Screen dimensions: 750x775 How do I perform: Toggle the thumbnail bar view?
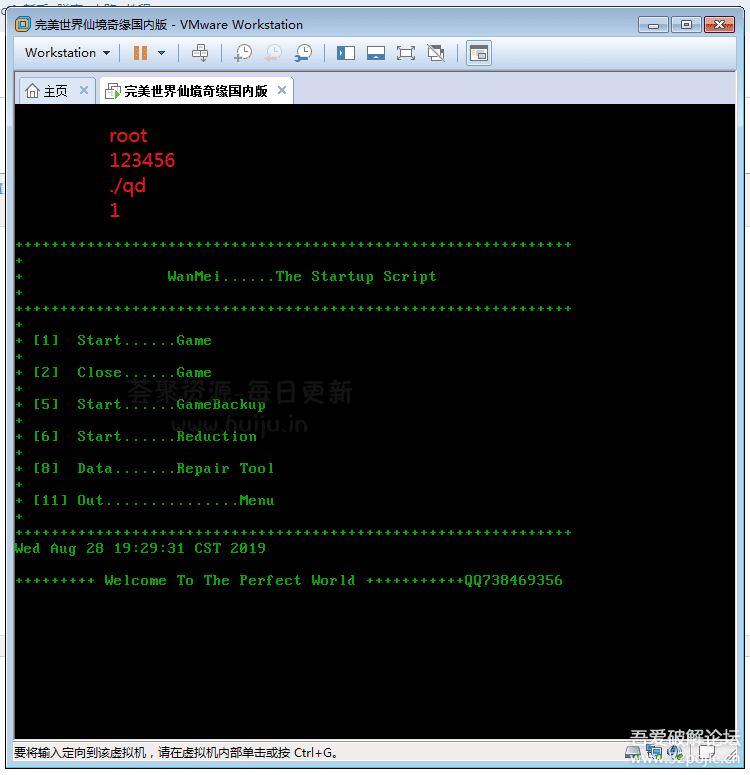[376, 53]
